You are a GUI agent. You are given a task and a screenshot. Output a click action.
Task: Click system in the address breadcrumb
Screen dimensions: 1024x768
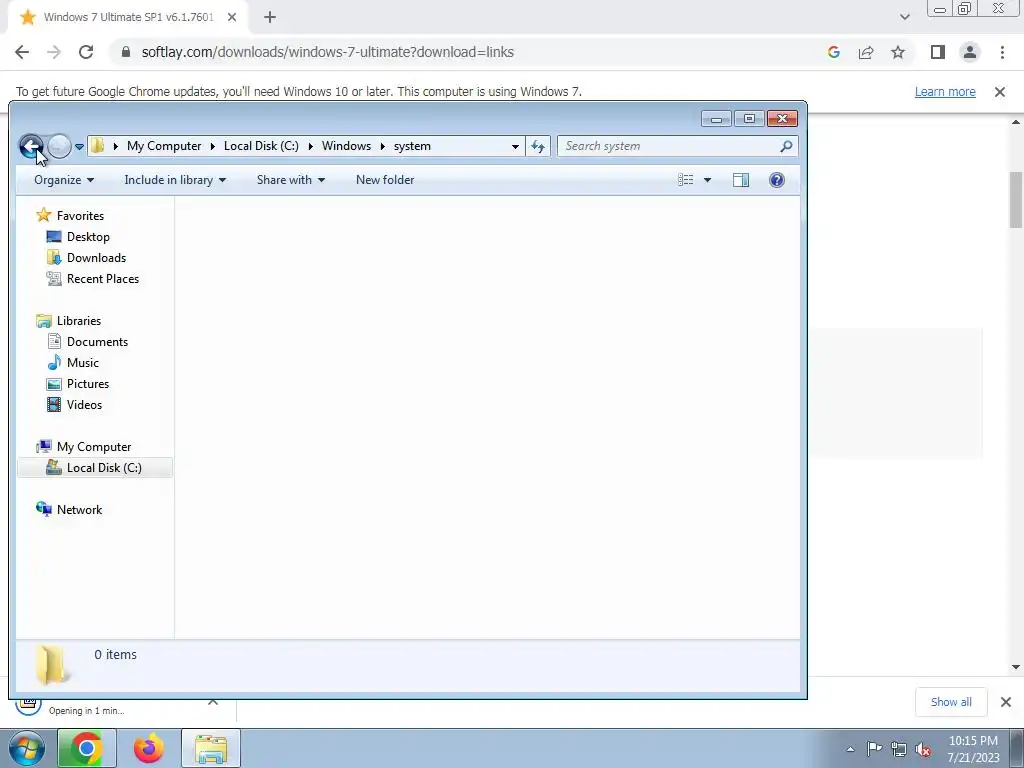tap(412, 146)
